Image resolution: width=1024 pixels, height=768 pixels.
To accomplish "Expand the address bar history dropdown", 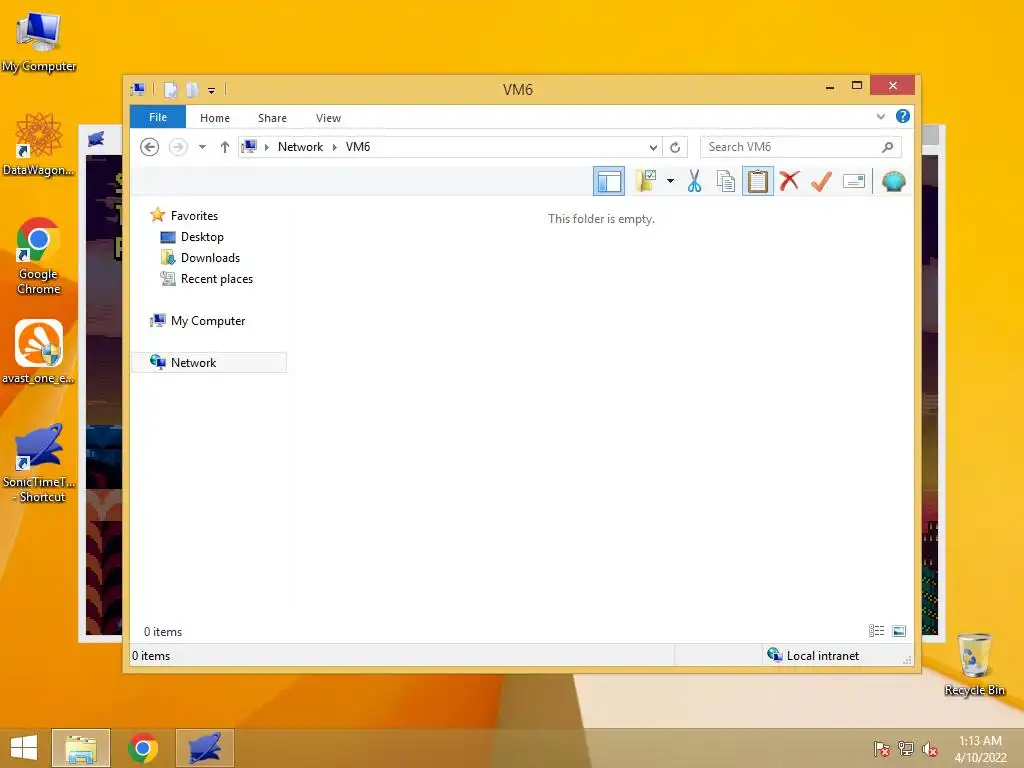I will pos(652,147).
